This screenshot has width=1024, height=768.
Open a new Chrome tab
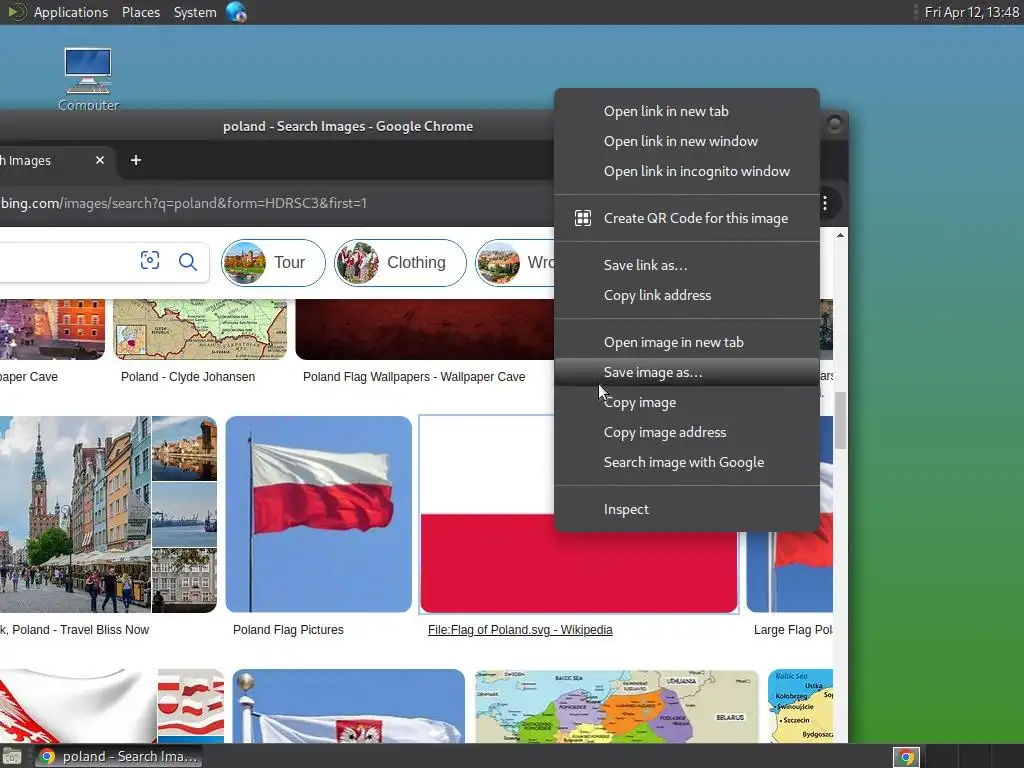(x=136, y=160)
